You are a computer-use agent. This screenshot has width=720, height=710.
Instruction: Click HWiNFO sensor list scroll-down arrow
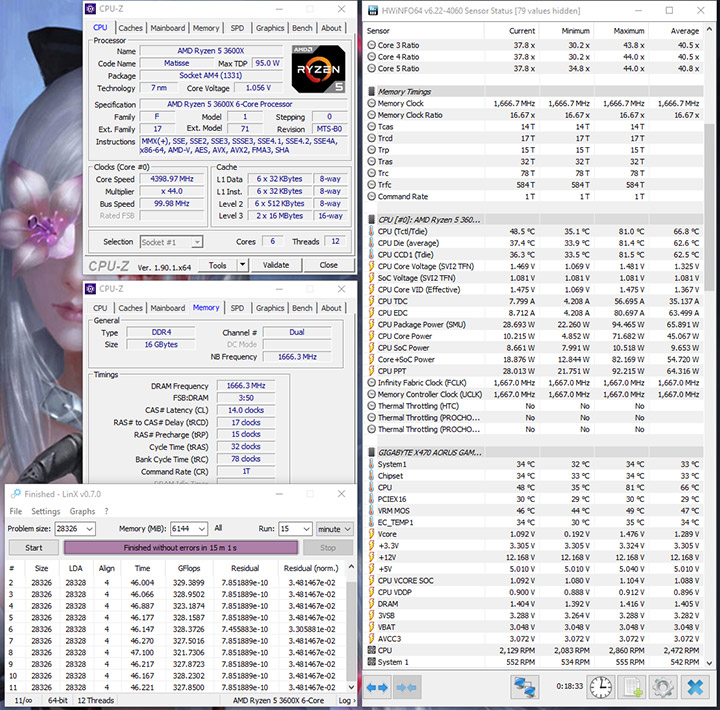click(x=709, y=662)
